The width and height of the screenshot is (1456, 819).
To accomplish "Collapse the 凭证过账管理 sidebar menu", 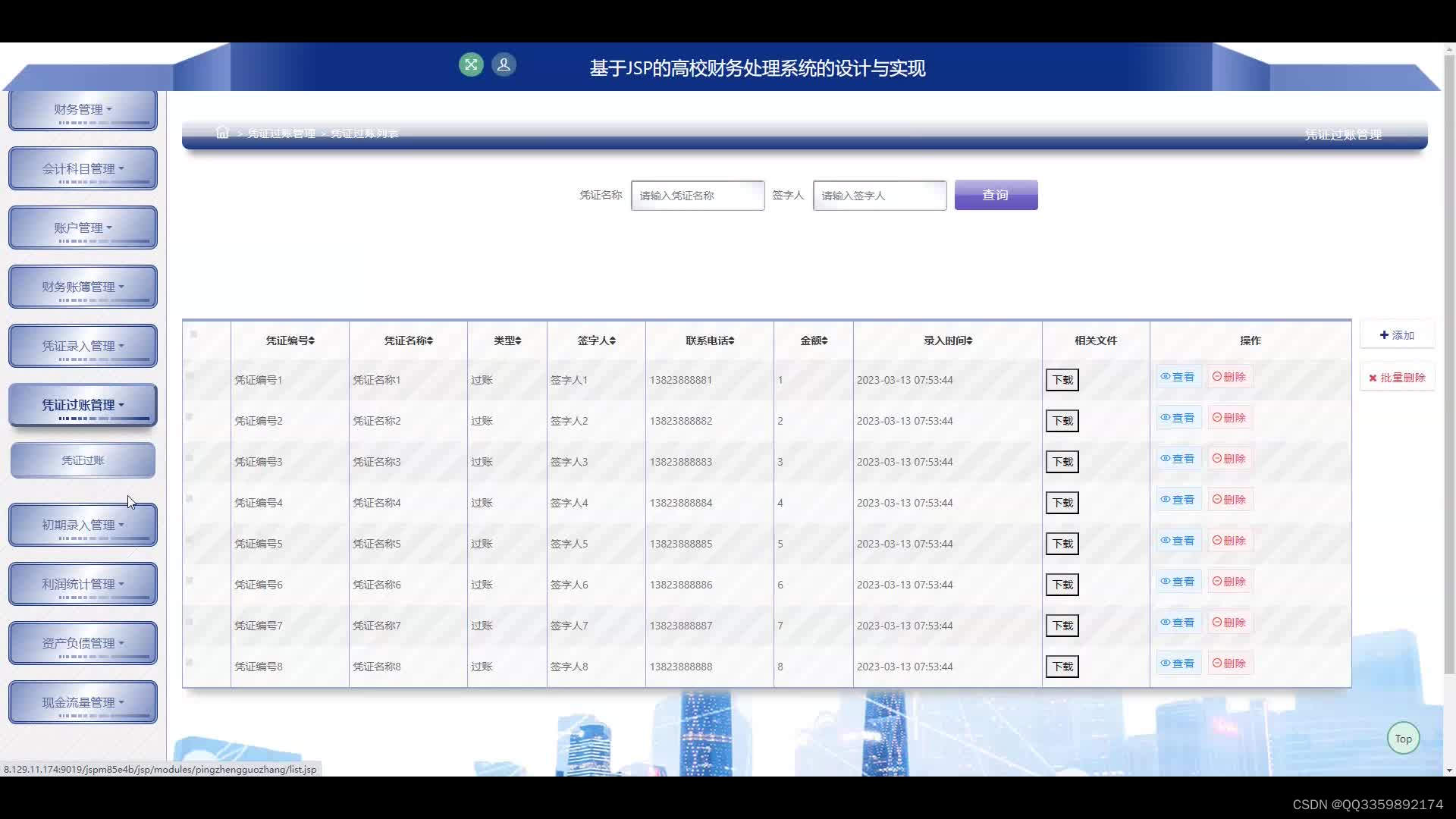I will tap(83, 405).
